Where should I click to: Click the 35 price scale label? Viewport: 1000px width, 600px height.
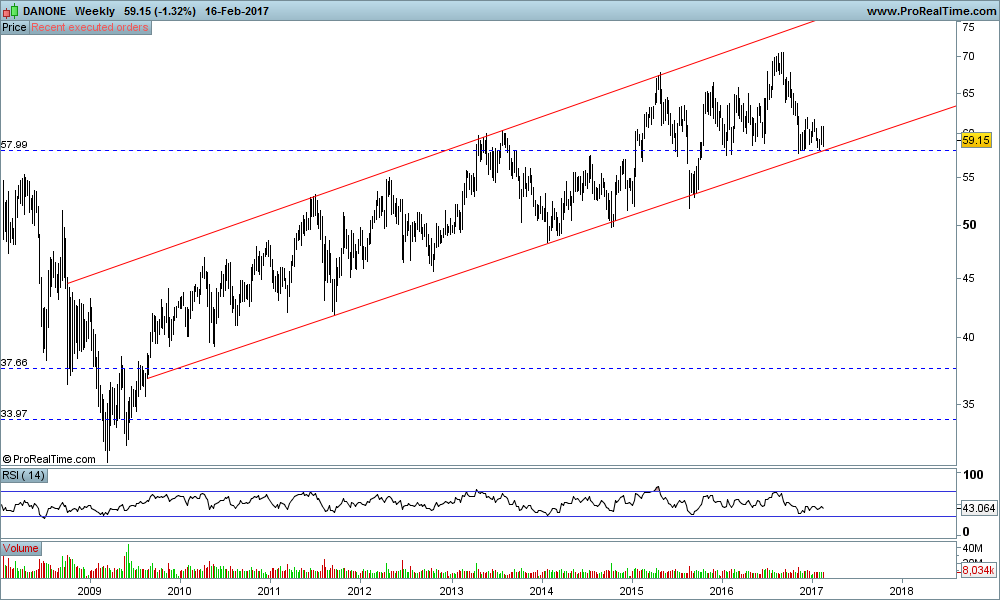click(x=968, y=404)
